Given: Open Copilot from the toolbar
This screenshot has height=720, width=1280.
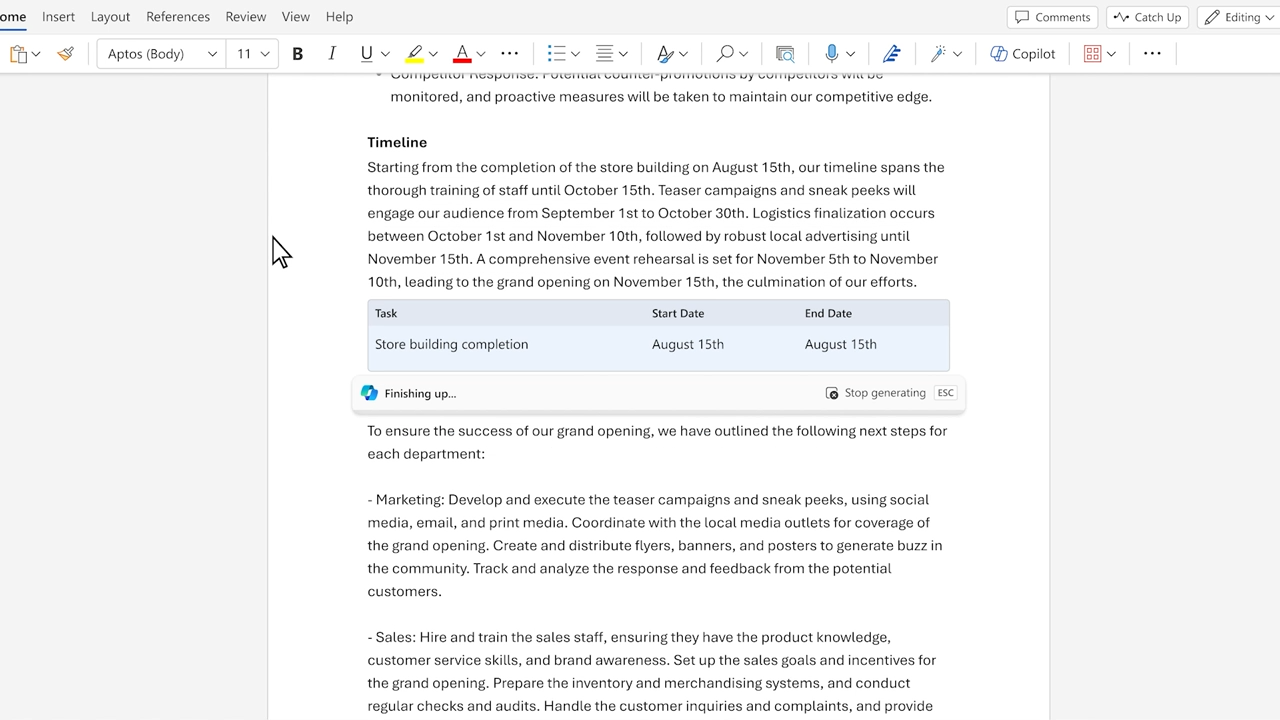Looking at the screenshot, I should (x=1023, y=54).
